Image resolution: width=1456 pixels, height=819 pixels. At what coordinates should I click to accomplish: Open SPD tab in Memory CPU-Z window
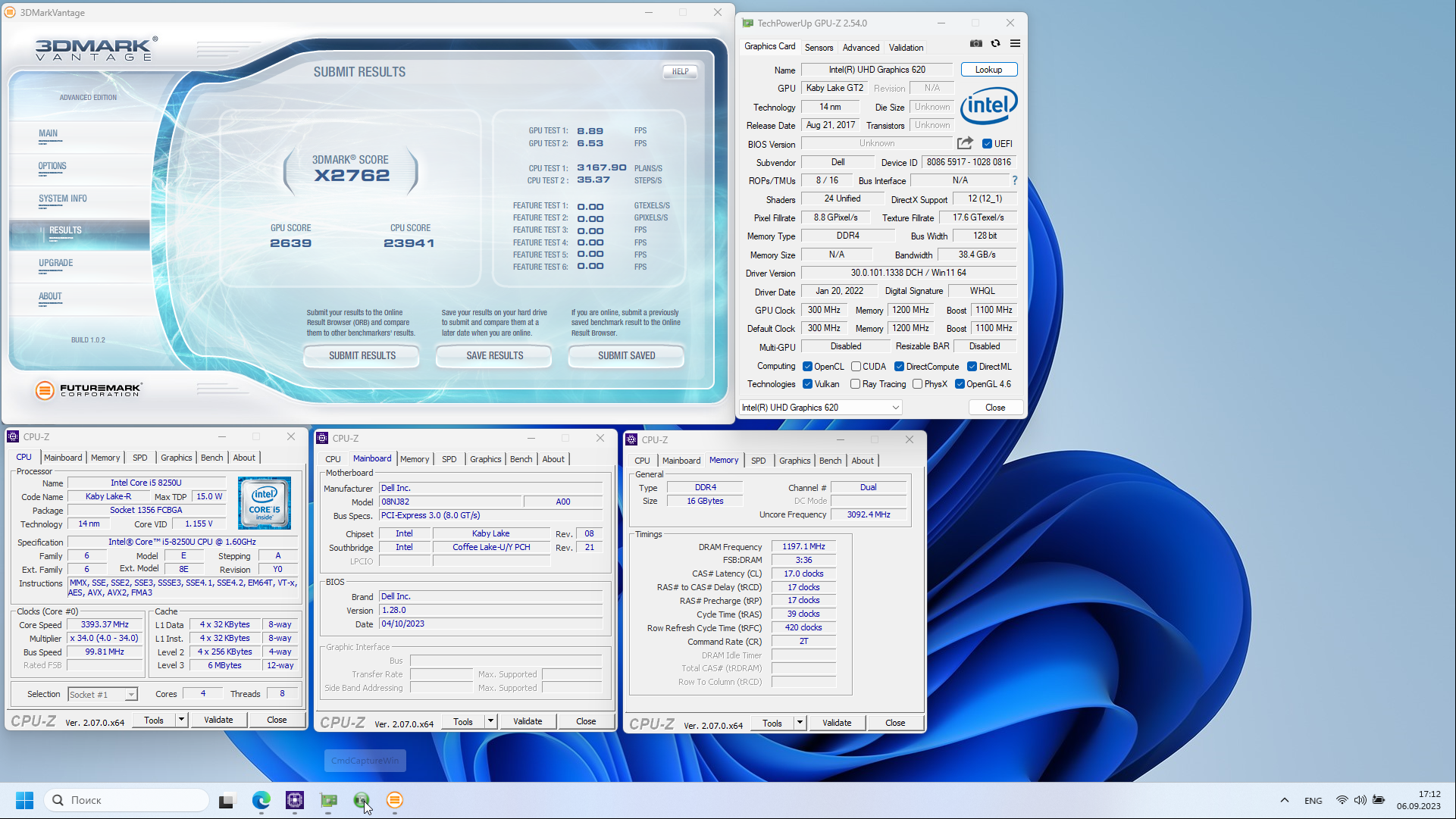coord(758,461)
